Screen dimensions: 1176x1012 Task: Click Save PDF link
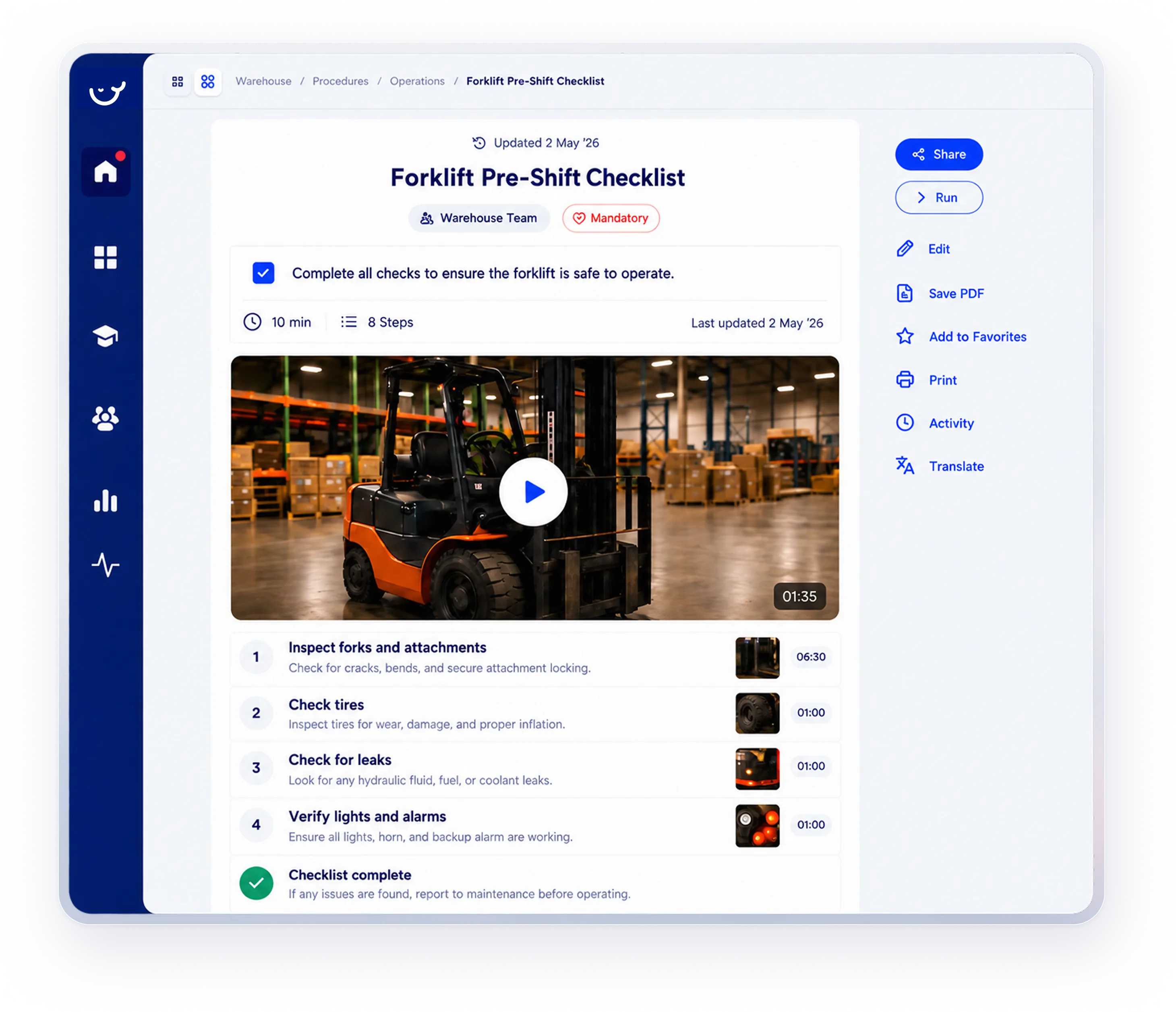pyautogui.click(x=956, y=294)
